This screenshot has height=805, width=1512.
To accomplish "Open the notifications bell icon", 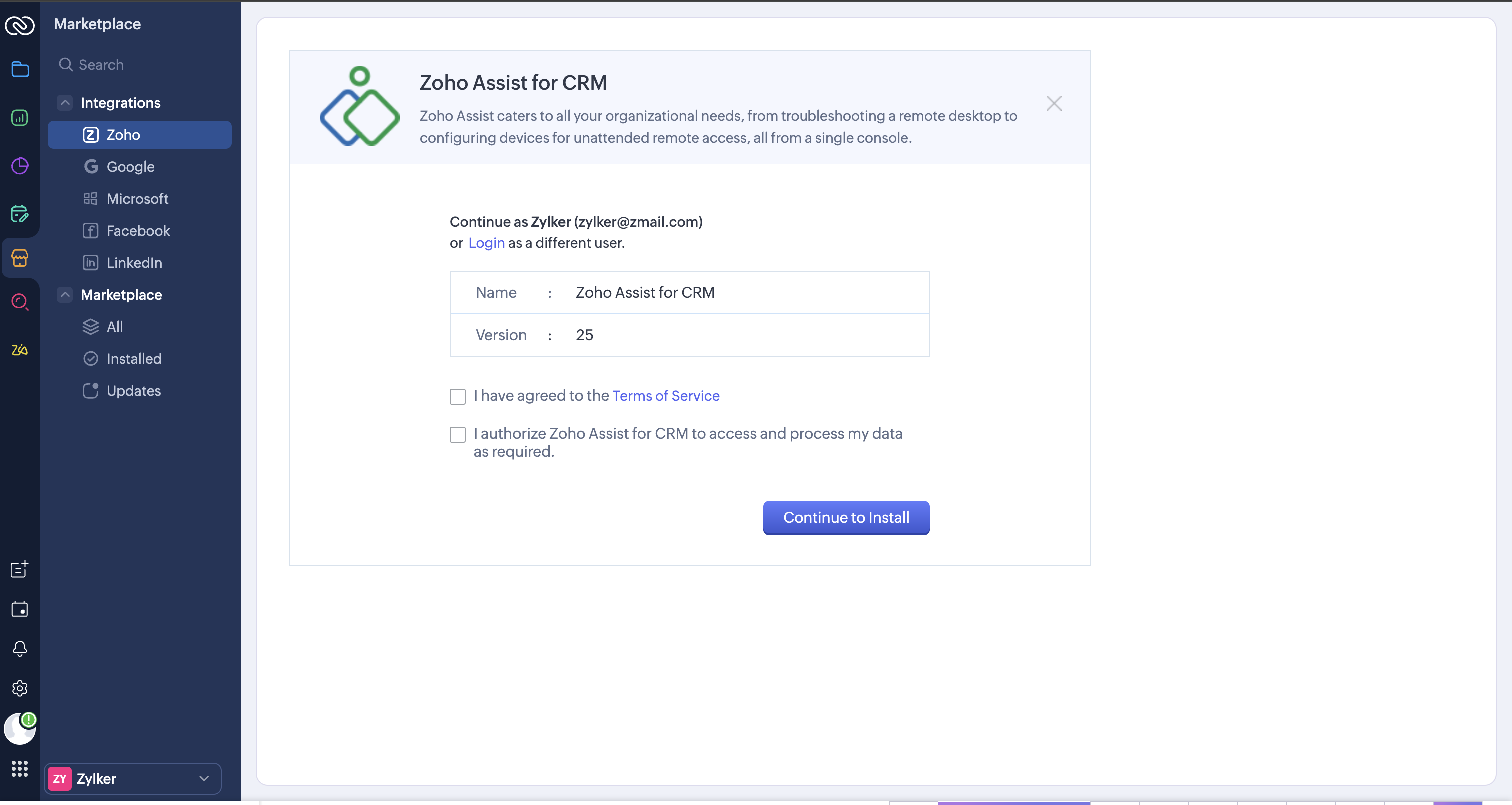I will click(20, 649).
